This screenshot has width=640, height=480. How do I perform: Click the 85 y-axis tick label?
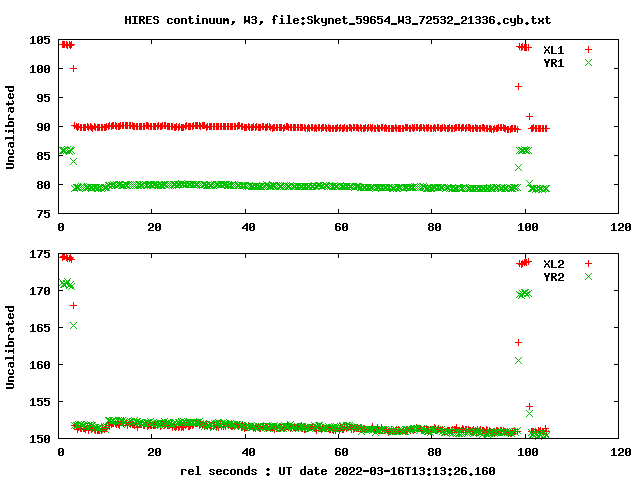(44, 156)
